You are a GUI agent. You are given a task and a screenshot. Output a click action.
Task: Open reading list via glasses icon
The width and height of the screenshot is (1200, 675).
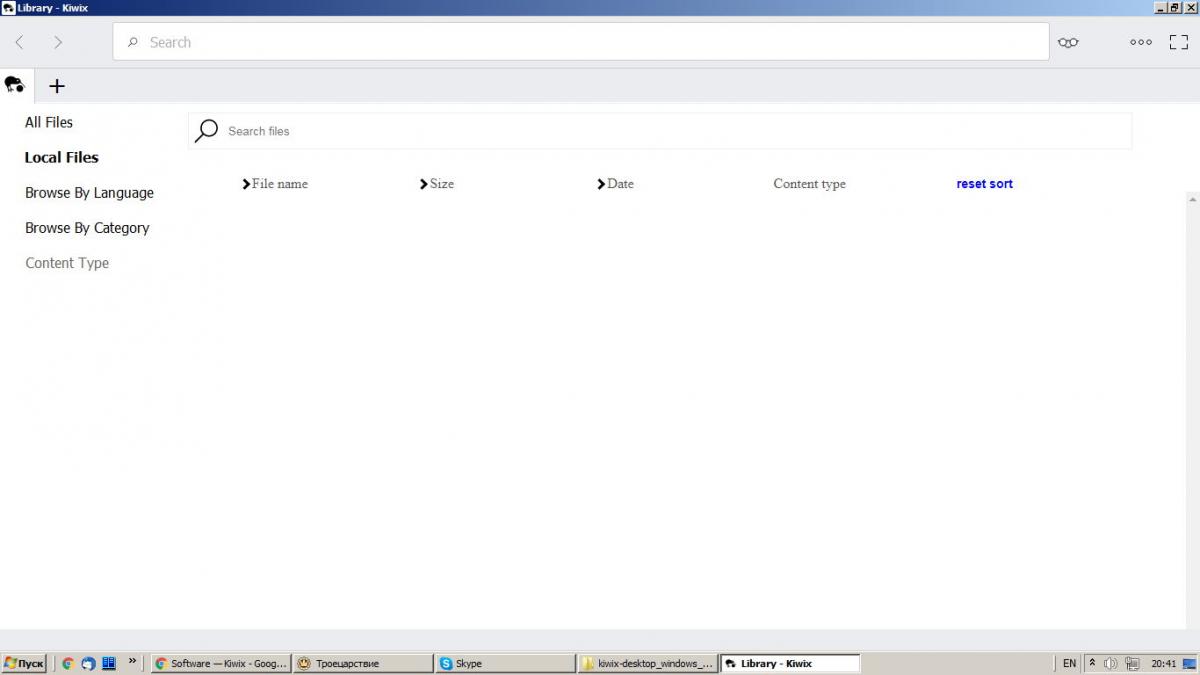[1068, 42]
